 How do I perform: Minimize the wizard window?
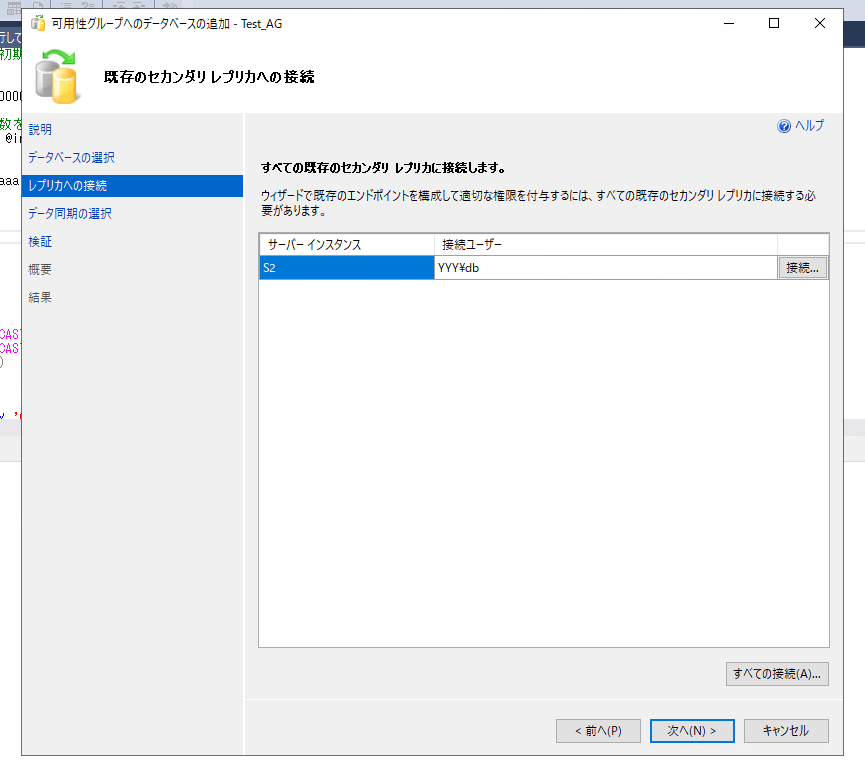click(x=729, y=23)
